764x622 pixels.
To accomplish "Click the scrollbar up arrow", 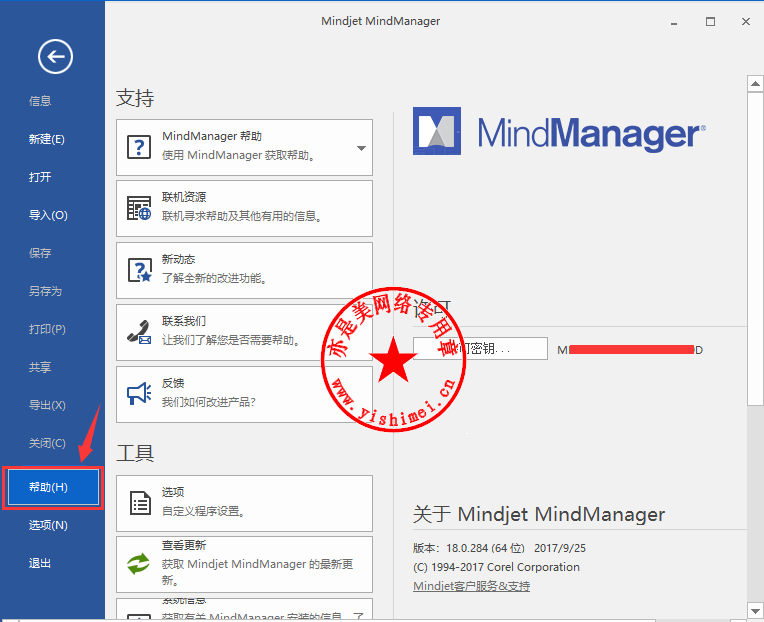I will [755, 84].
